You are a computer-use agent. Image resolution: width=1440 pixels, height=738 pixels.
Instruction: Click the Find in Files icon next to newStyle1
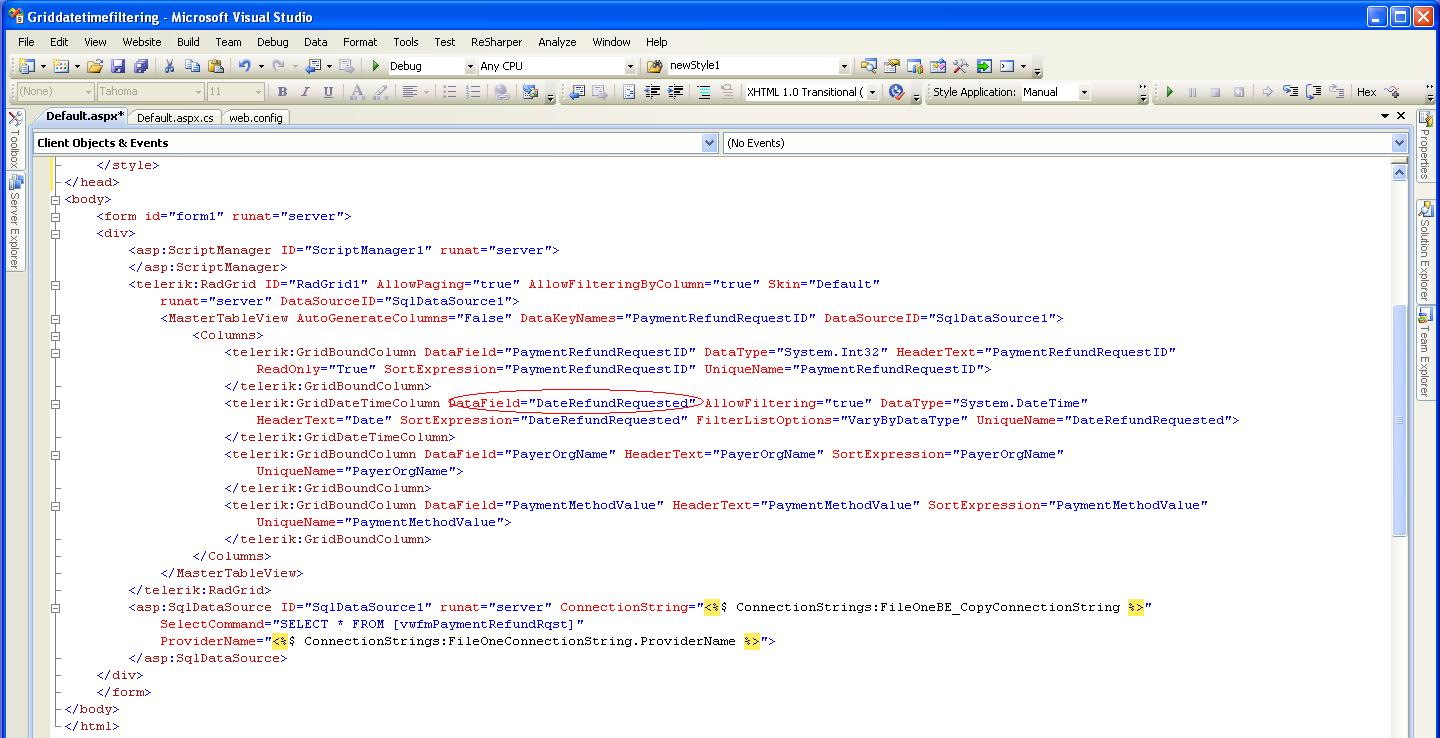[x=654, y=66]
